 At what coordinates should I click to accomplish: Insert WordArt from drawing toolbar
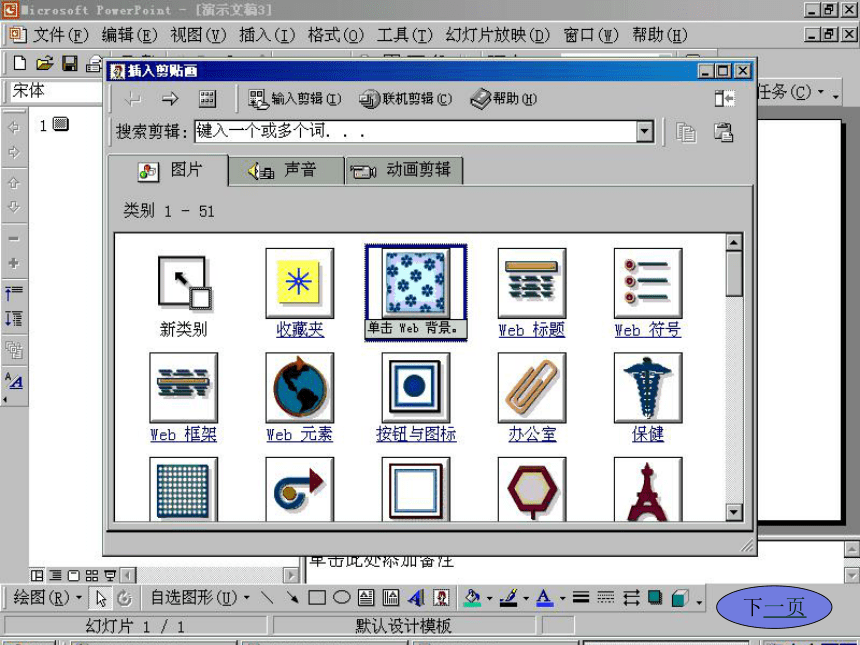point(416,597)
